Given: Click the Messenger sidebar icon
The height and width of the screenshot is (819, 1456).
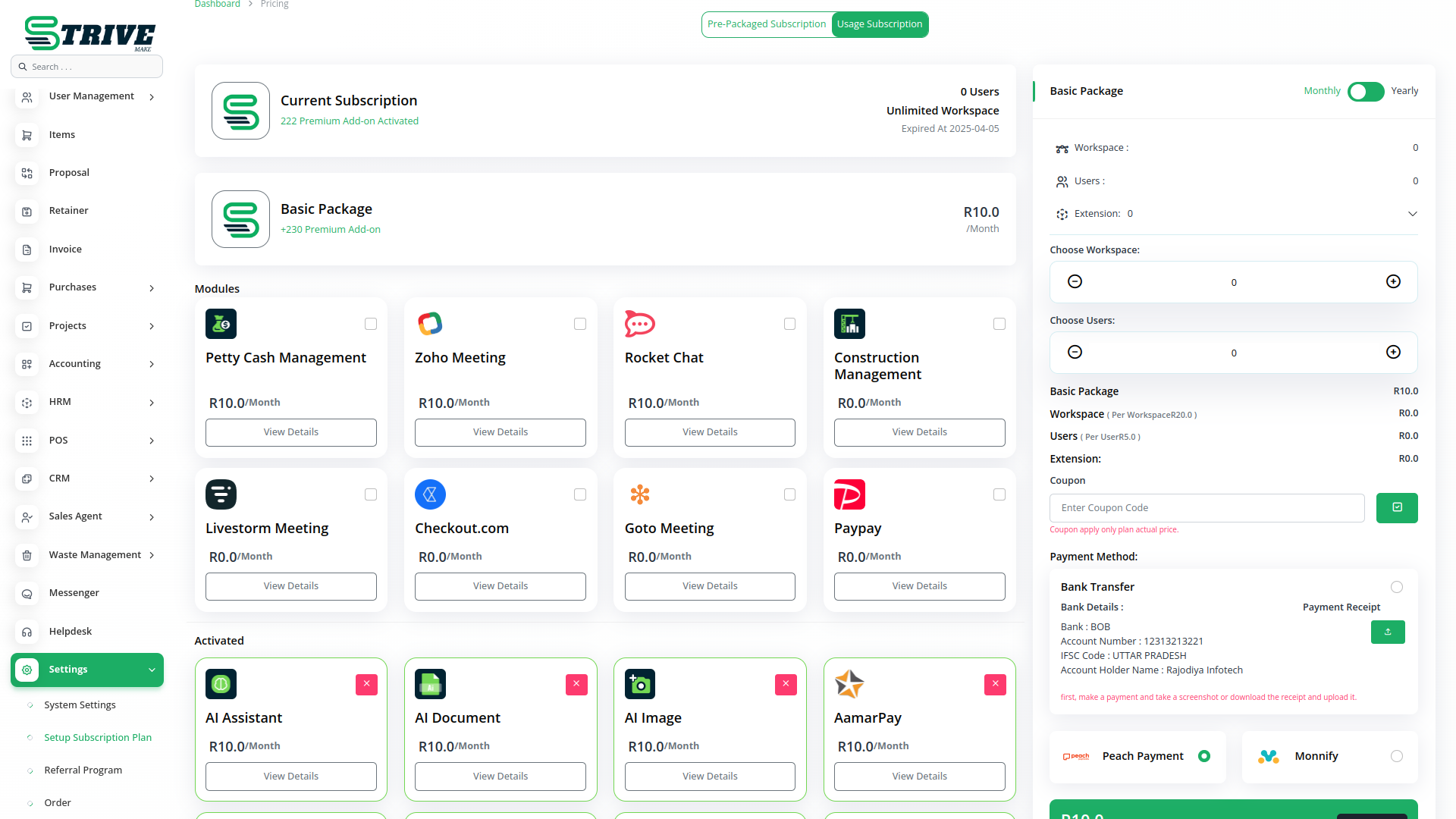Looking at the screenshot, I should click(27, 593).
